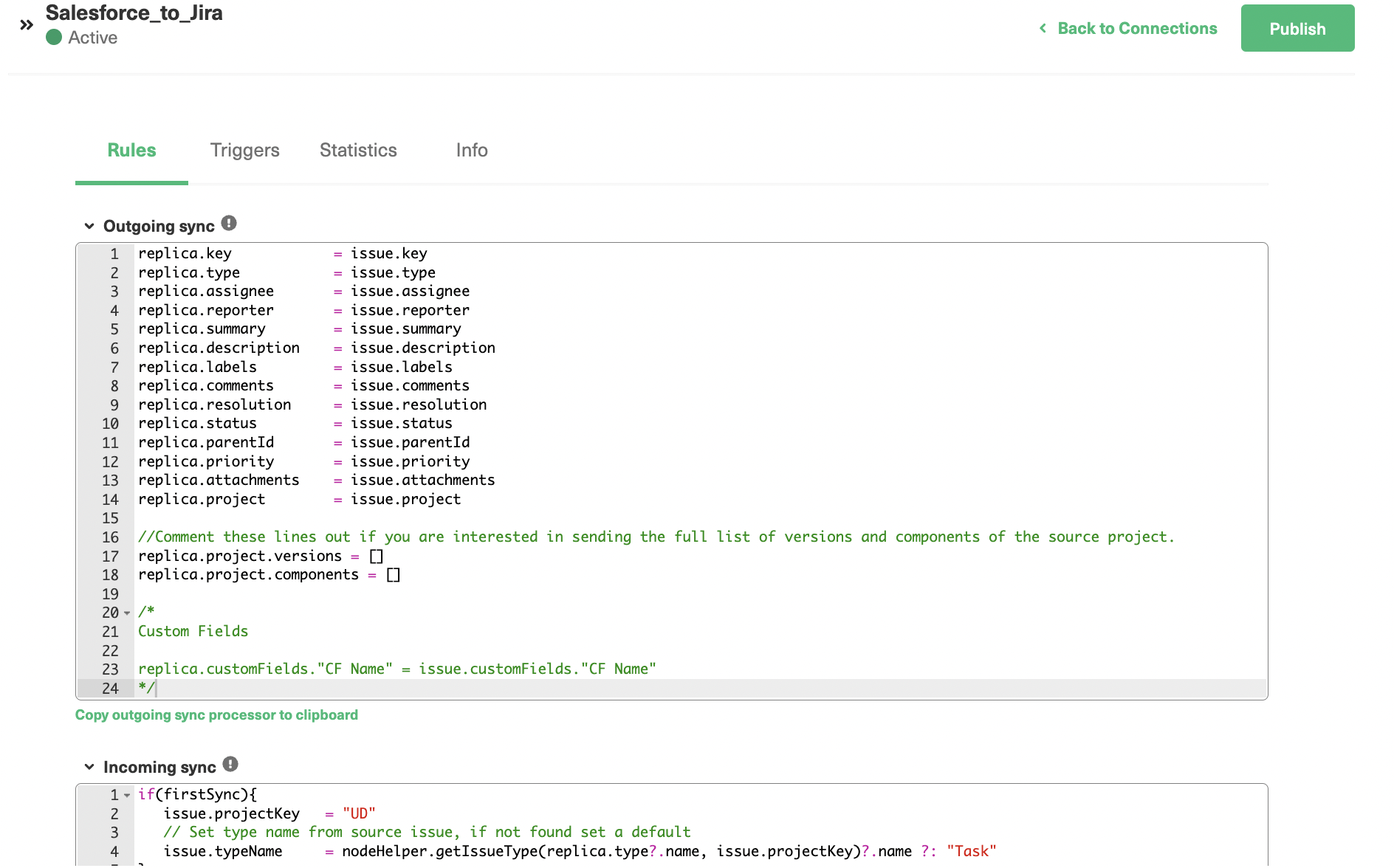Open the Statistics tab
1394x868 pixels.
(x=358, y=151)
